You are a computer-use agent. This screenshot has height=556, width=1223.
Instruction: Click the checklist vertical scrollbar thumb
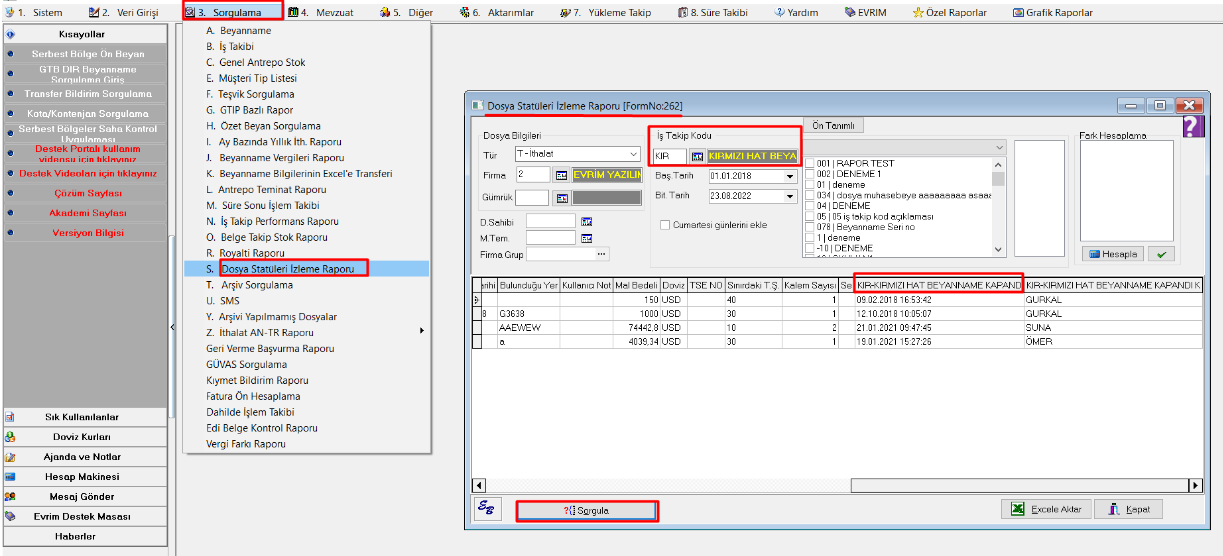tap(999, 179)
